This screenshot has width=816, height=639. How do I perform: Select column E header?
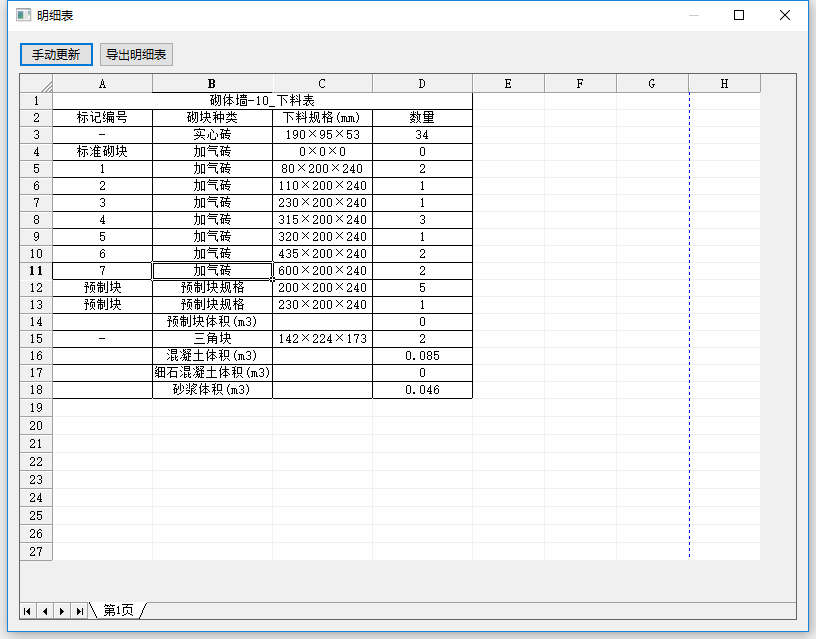[508, 84]
